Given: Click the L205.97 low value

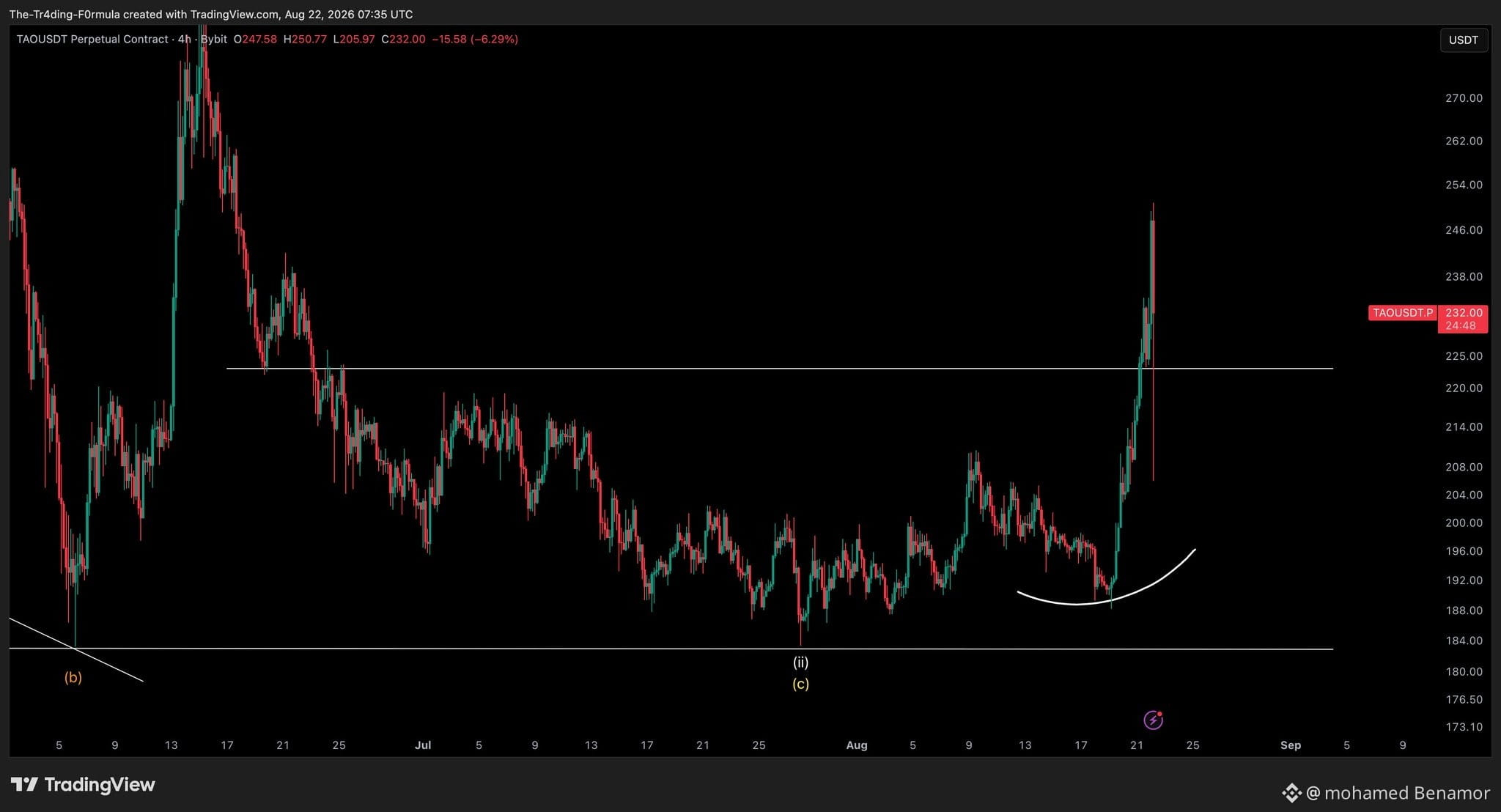Looking at the screenshot, I should 354,39.
